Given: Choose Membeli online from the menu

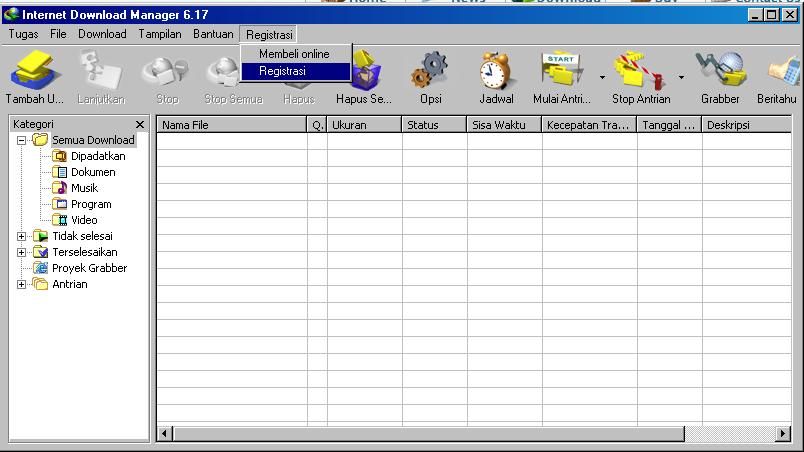Looking at the screenshot, I should [296, 54].
